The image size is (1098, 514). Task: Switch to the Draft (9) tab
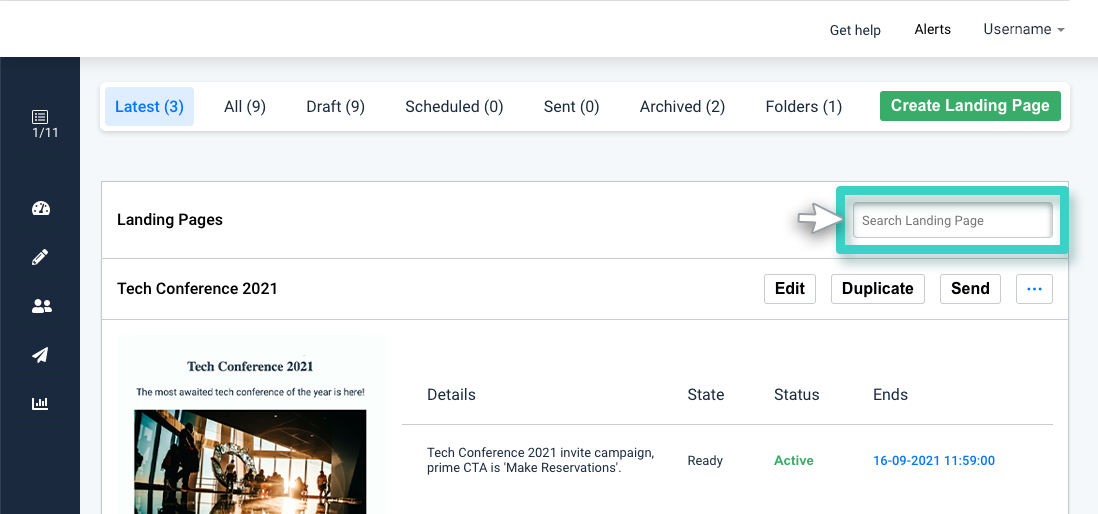coord(335,106)
